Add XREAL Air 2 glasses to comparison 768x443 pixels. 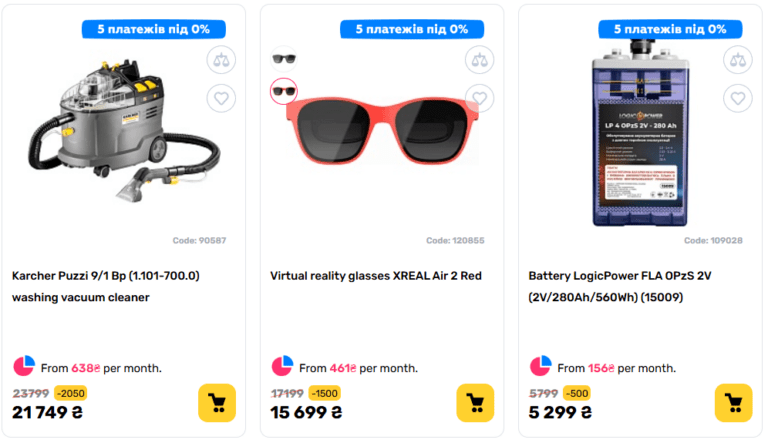(x=480, y=59)
